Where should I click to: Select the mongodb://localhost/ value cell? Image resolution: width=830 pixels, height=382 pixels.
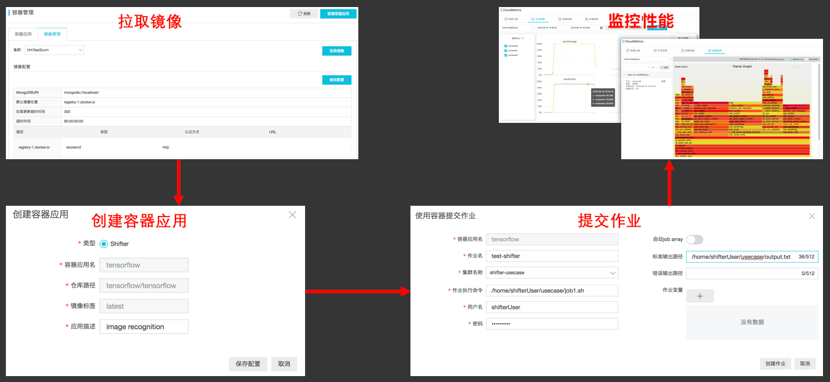click(205, 93)
